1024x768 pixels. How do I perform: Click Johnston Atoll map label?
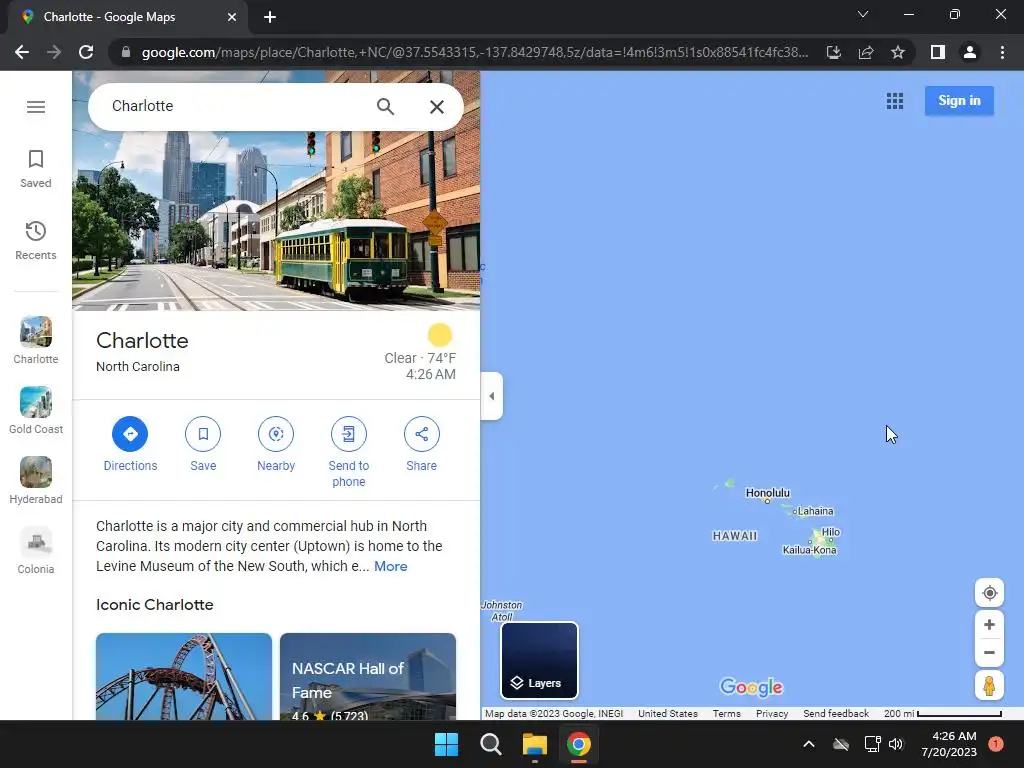502,611
